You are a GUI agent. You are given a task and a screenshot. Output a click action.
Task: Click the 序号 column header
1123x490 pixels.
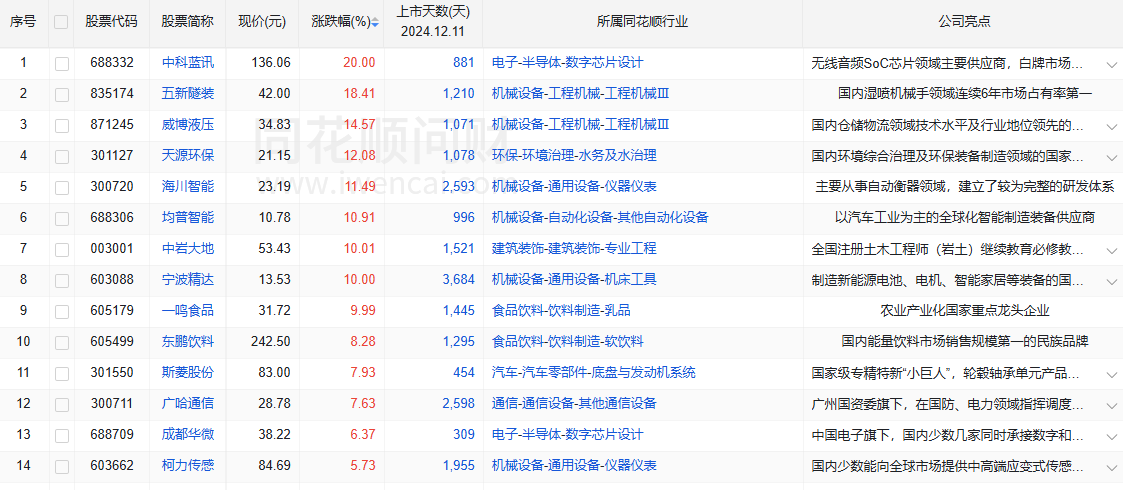click(23, 22)
